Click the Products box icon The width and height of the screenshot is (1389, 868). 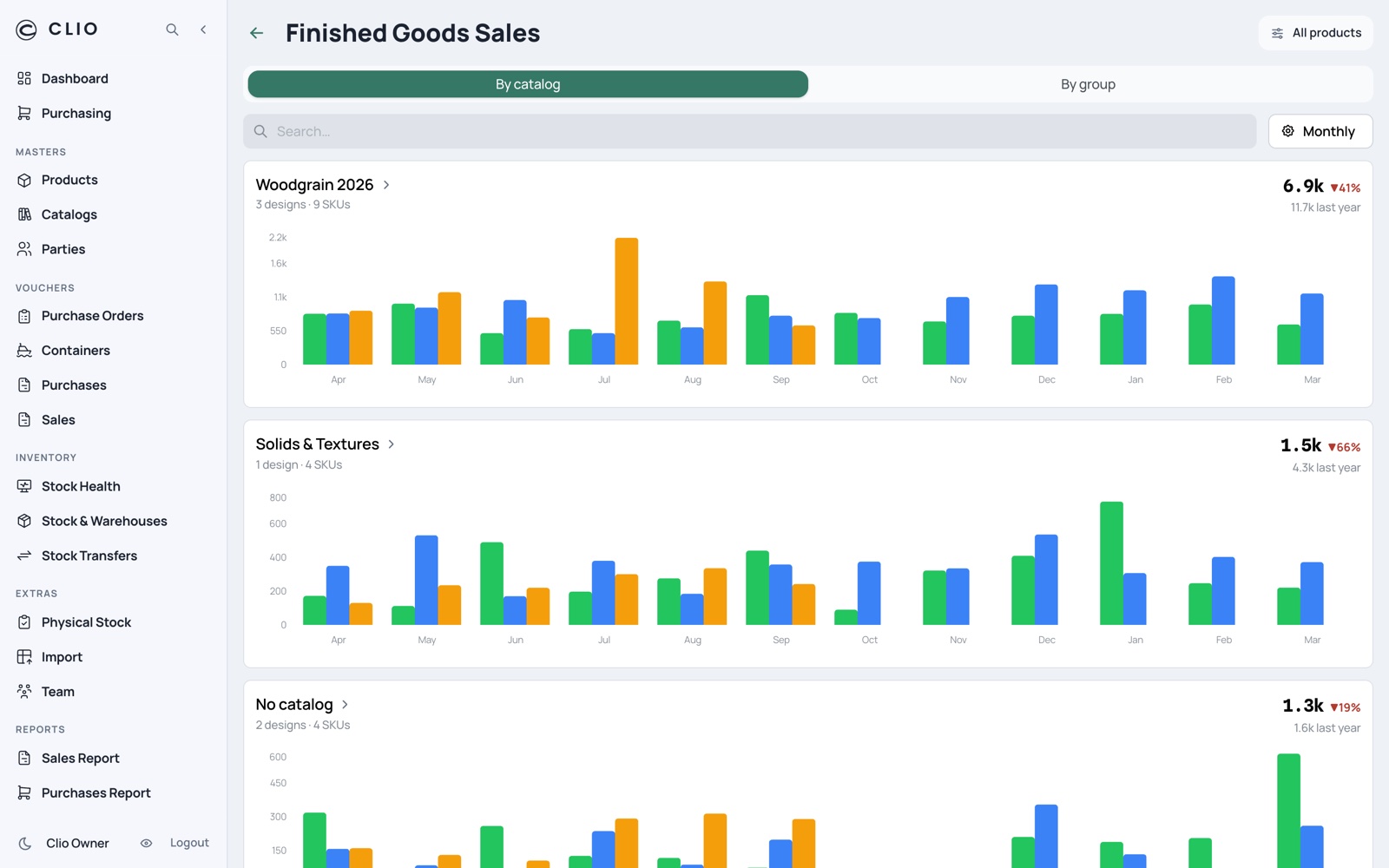(x=24, y=180)
